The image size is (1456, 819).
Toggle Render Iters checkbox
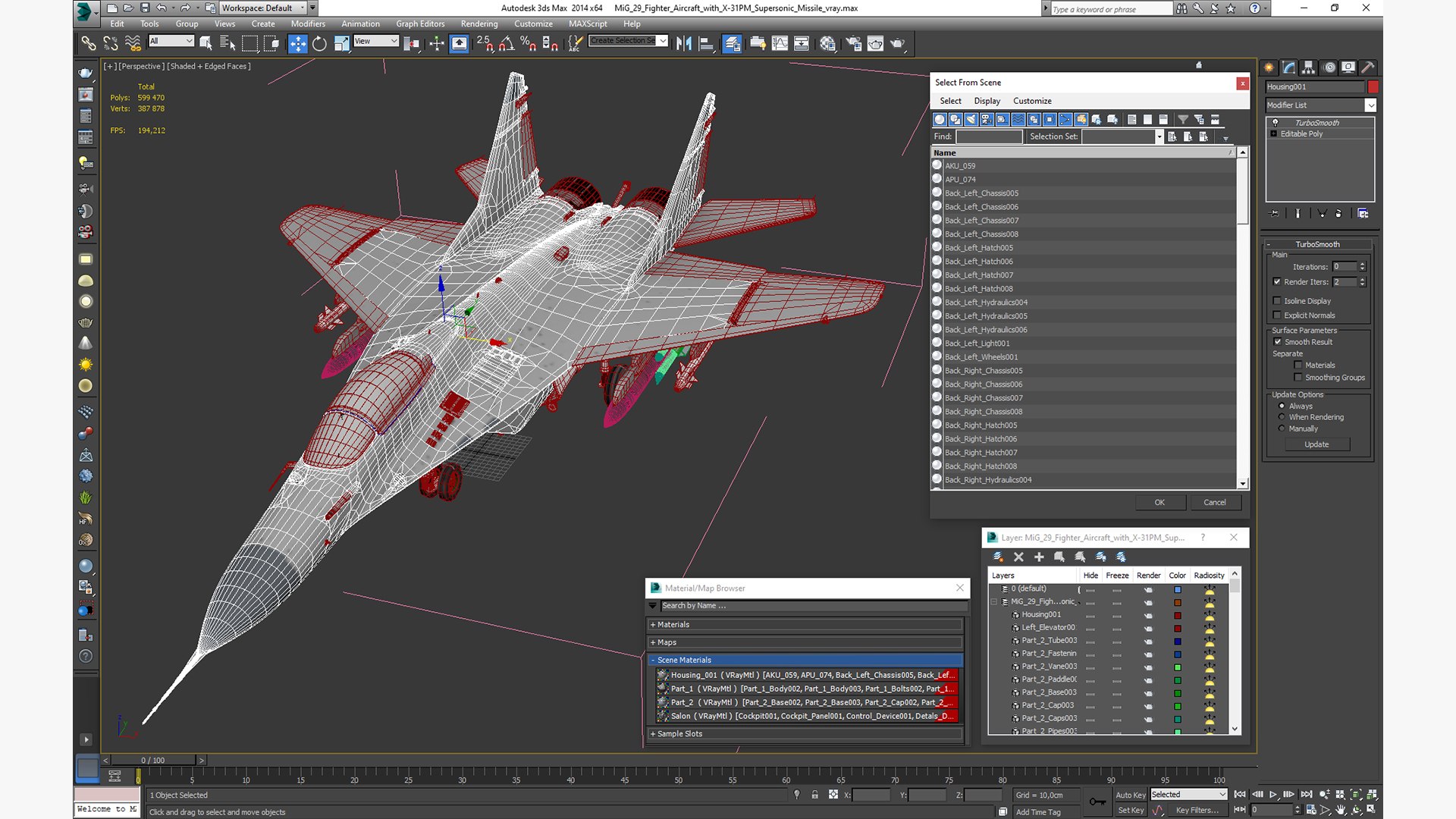1277,281
